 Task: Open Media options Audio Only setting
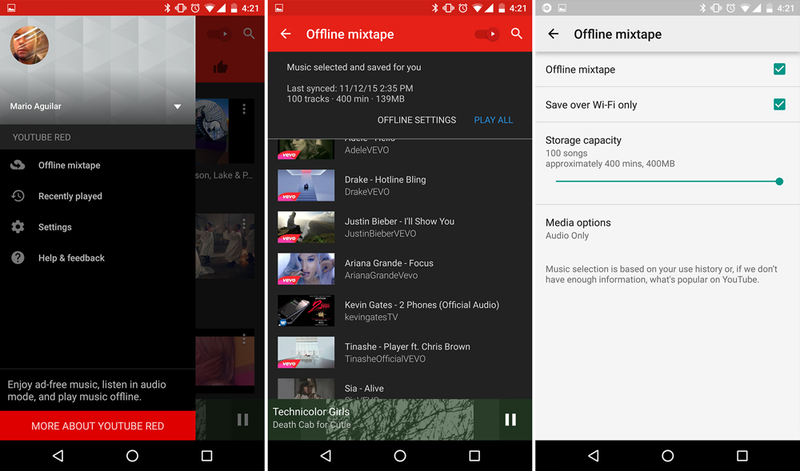pyautogui.click(x=667, y=229)
